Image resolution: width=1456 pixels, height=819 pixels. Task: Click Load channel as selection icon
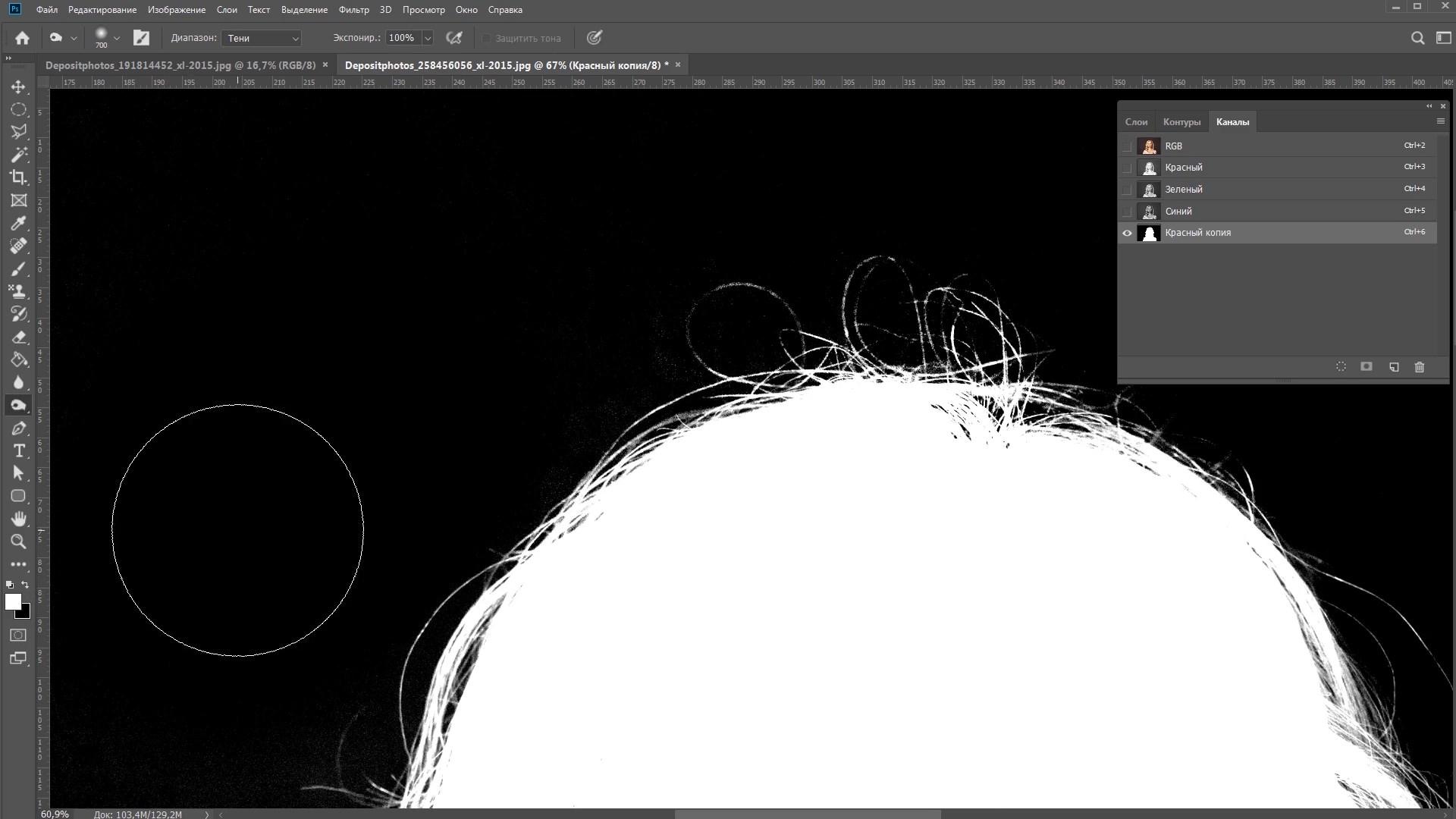coord(1341,367)
